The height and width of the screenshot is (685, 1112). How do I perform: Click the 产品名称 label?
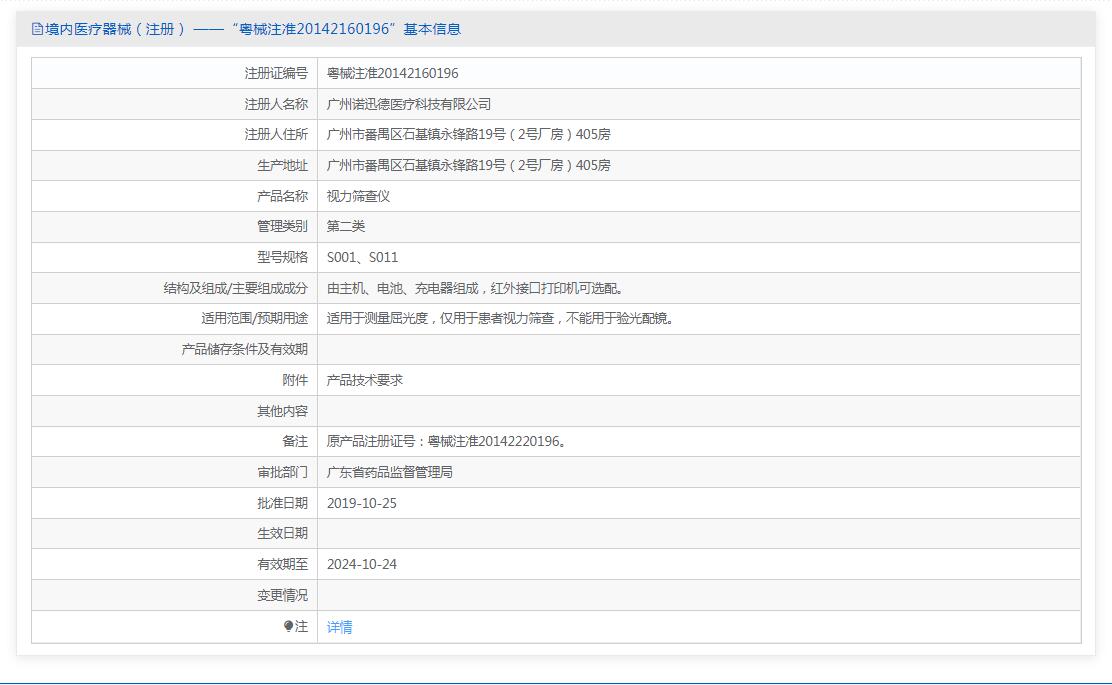click(x=282, y=196)
